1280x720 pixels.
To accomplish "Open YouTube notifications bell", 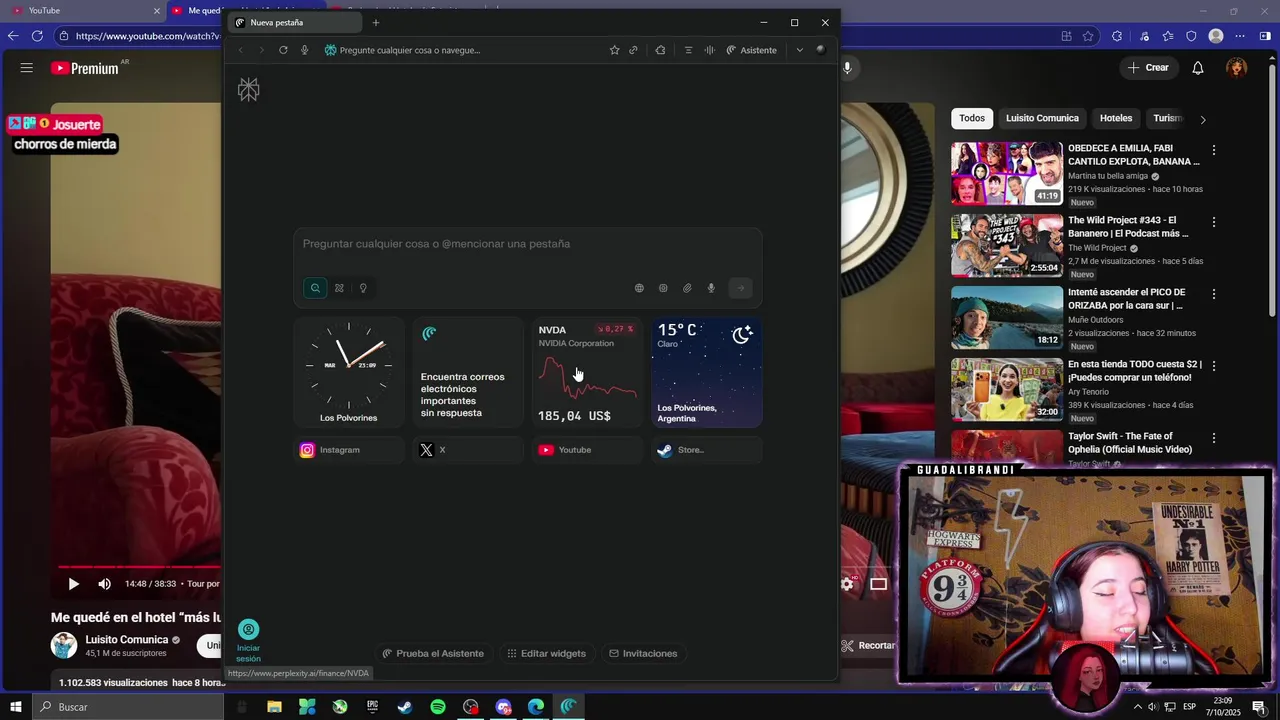I will point(1198,68).
